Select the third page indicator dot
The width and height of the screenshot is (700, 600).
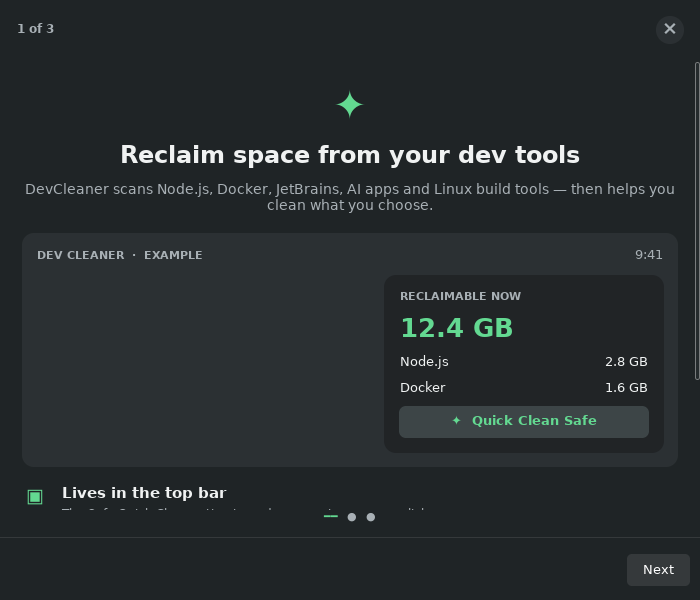[371, 517]
